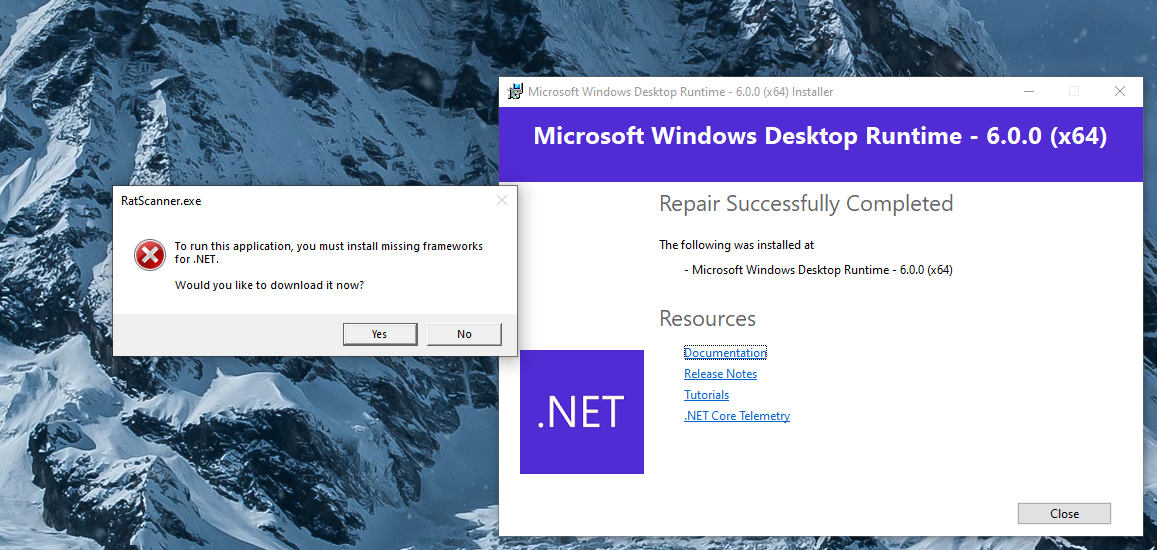
Task: Click No in the RatScanner.exe dialog
Action: coord(464,334)
